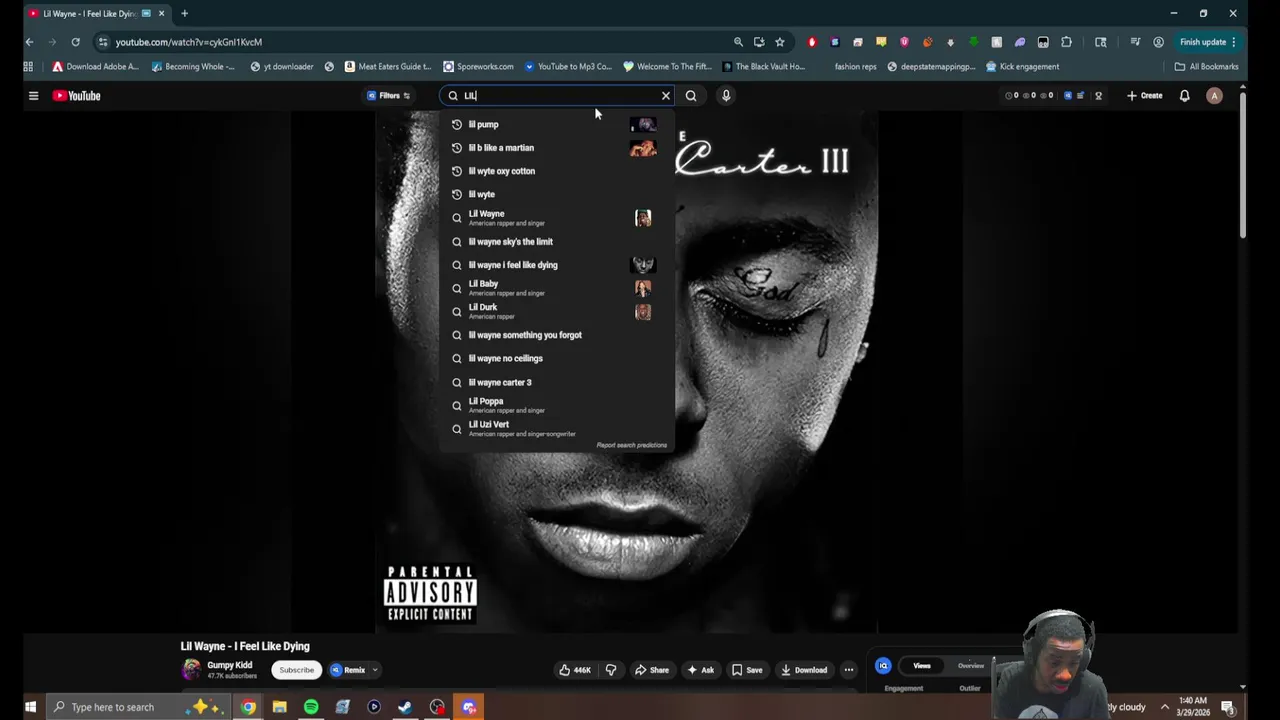
Task: Switch to the Views tab in stats panel
Action: pos(922,666)
